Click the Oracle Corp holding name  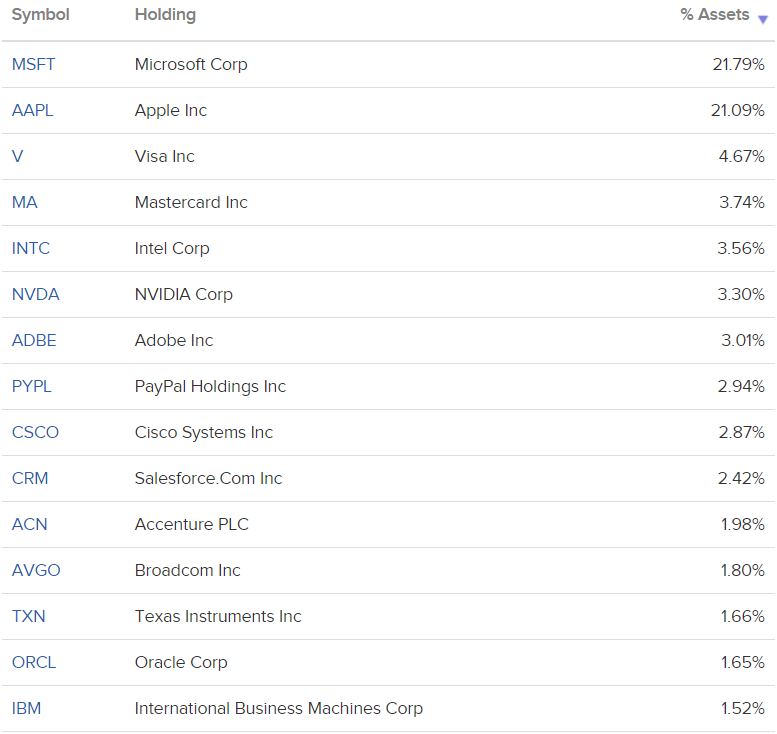pos(181,663)
